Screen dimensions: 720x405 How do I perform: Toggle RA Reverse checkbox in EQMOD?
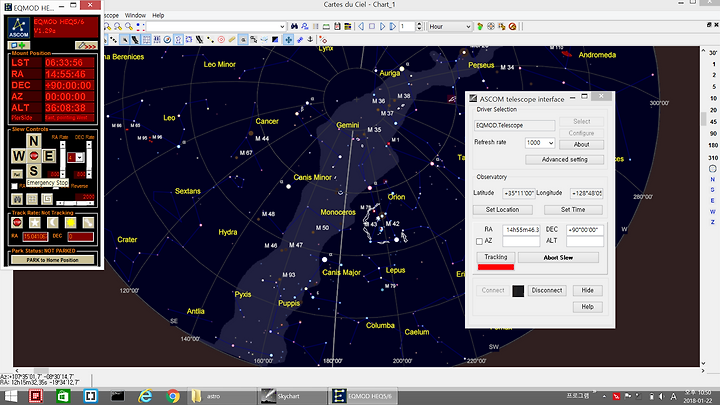click(14, 186)
